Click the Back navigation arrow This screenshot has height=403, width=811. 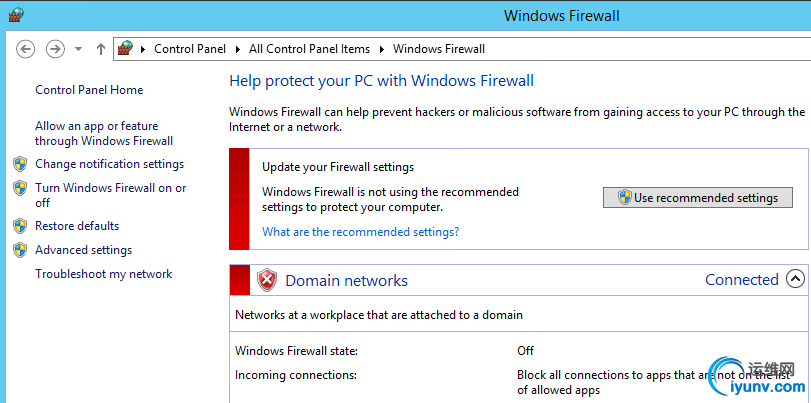pyautogui.click(x=26, y=48)
